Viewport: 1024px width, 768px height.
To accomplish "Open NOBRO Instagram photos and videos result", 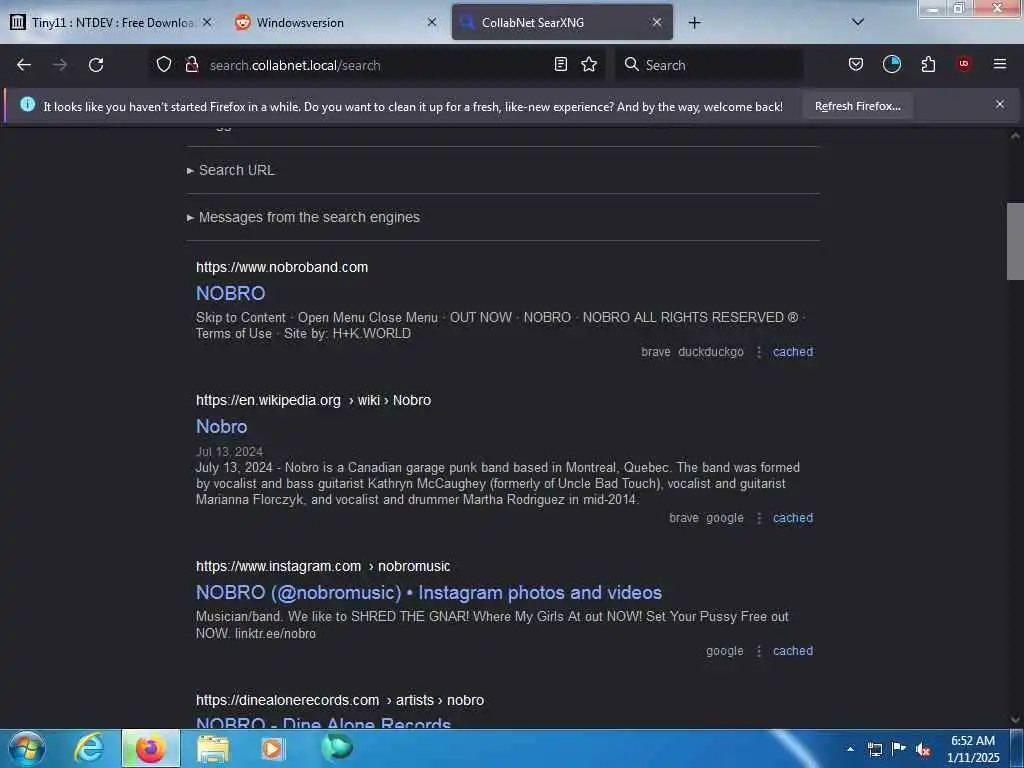I will [428, 592].
